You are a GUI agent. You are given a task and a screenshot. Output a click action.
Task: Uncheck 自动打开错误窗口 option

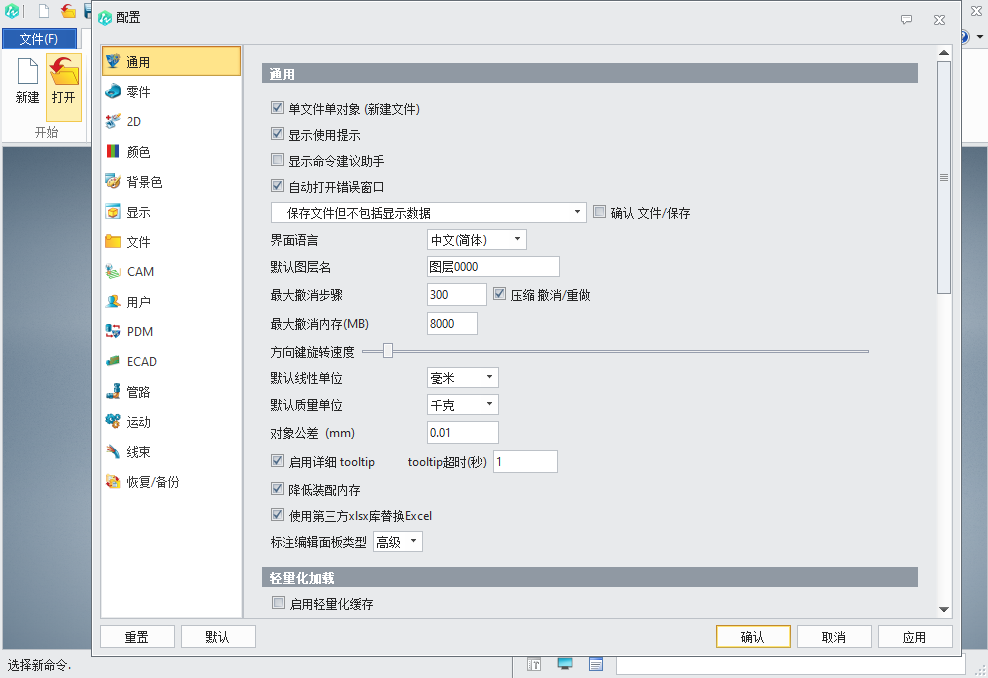point(278,186)
